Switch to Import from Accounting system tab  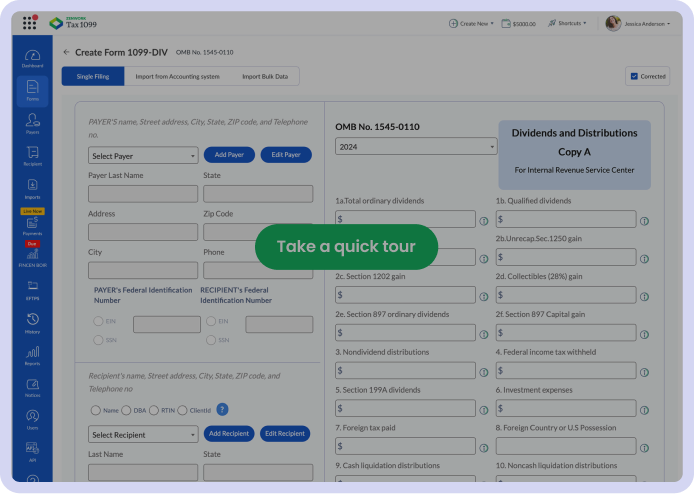point(177,76)
